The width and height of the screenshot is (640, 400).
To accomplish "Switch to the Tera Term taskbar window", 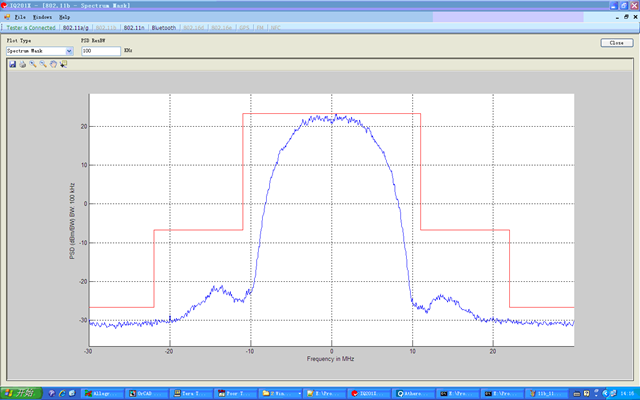I will 191,393.
